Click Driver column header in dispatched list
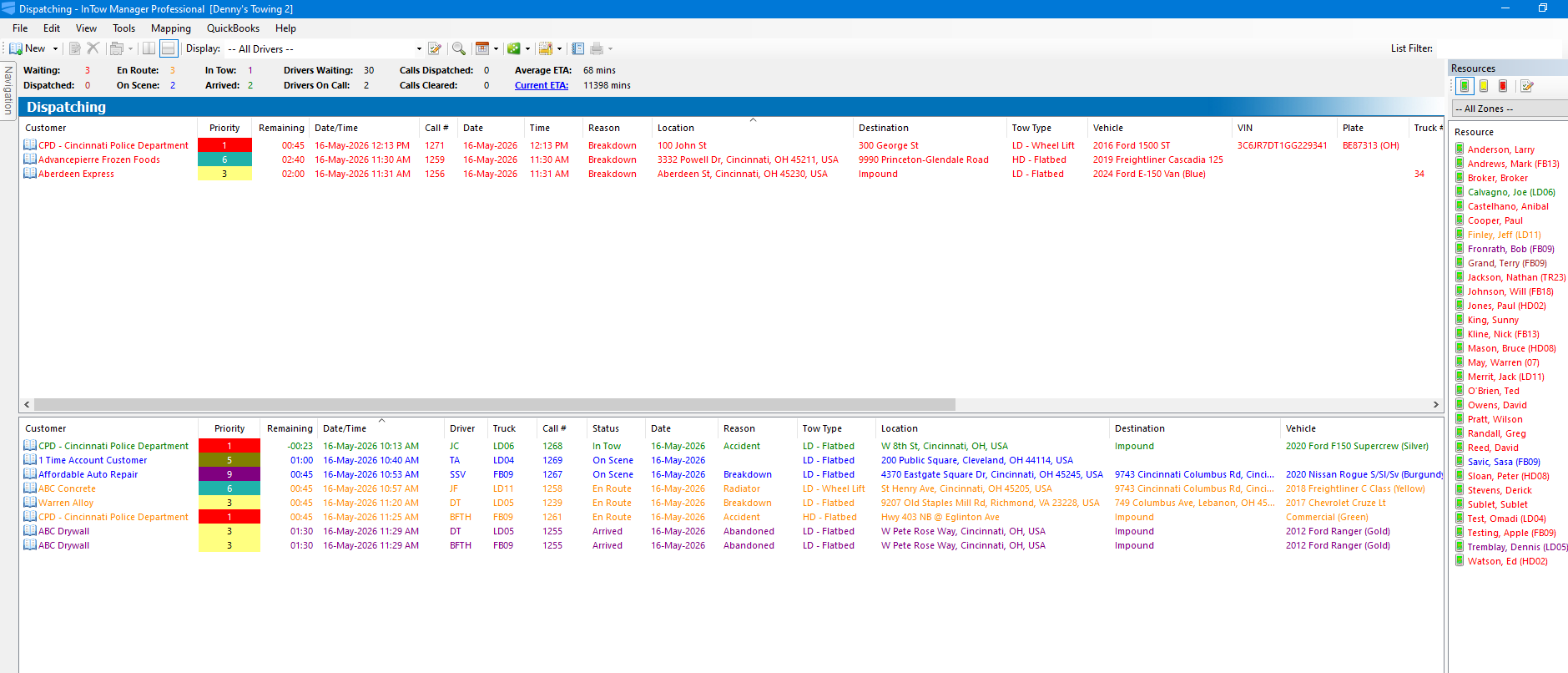Screen dimensions: 1568x673 [466, 428]
